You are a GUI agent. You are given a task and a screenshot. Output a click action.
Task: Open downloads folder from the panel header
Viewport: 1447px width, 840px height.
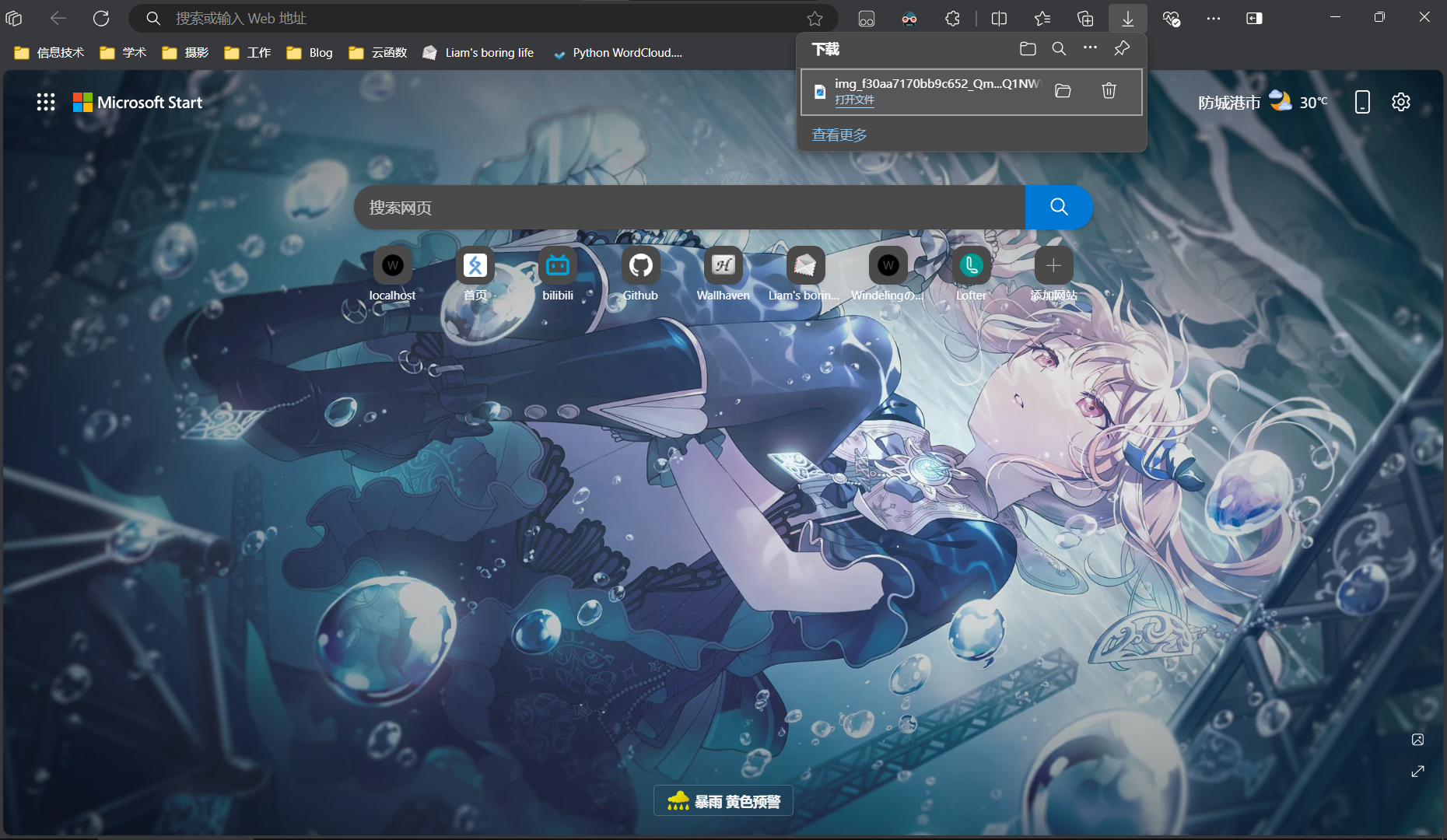1028,48
